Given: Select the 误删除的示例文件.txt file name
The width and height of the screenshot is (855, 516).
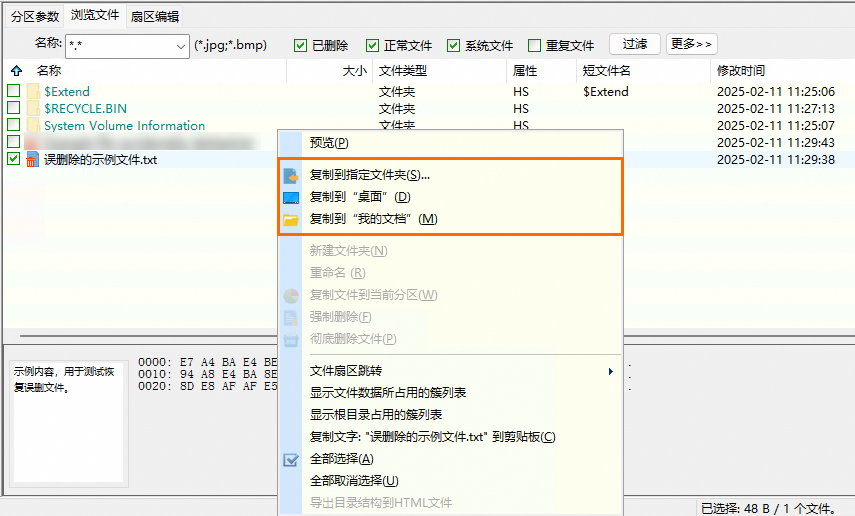Looking at the screenshot, I should tap(100, 160).
